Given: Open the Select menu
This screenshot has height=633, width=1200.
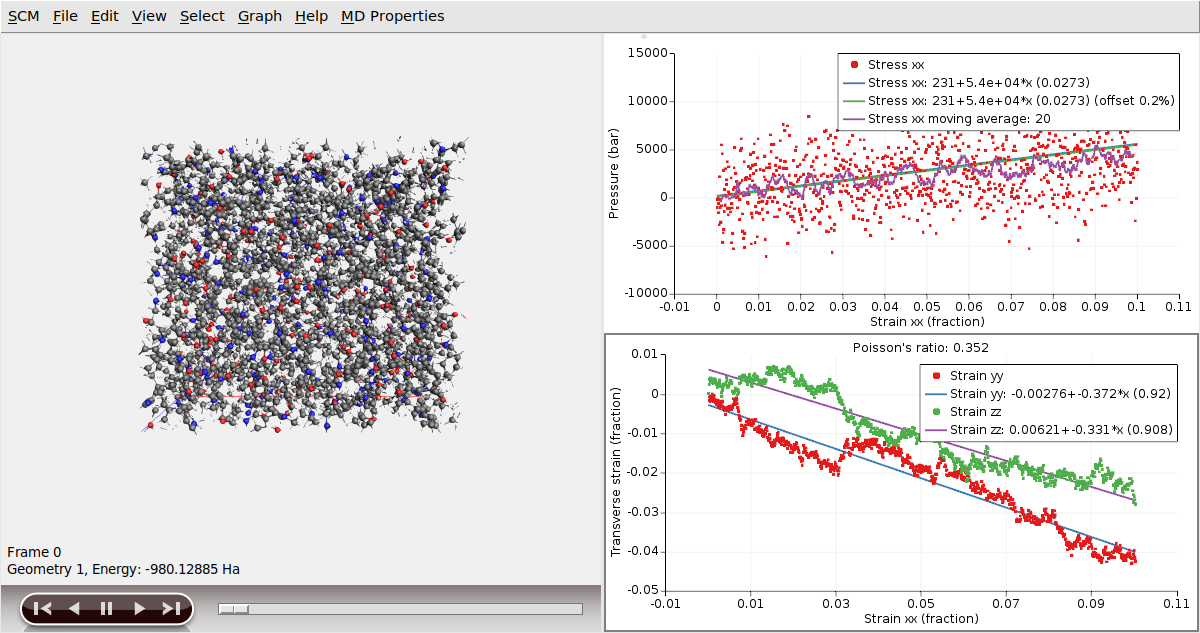Looking at the screenshot, I should (x=202, y=16).
